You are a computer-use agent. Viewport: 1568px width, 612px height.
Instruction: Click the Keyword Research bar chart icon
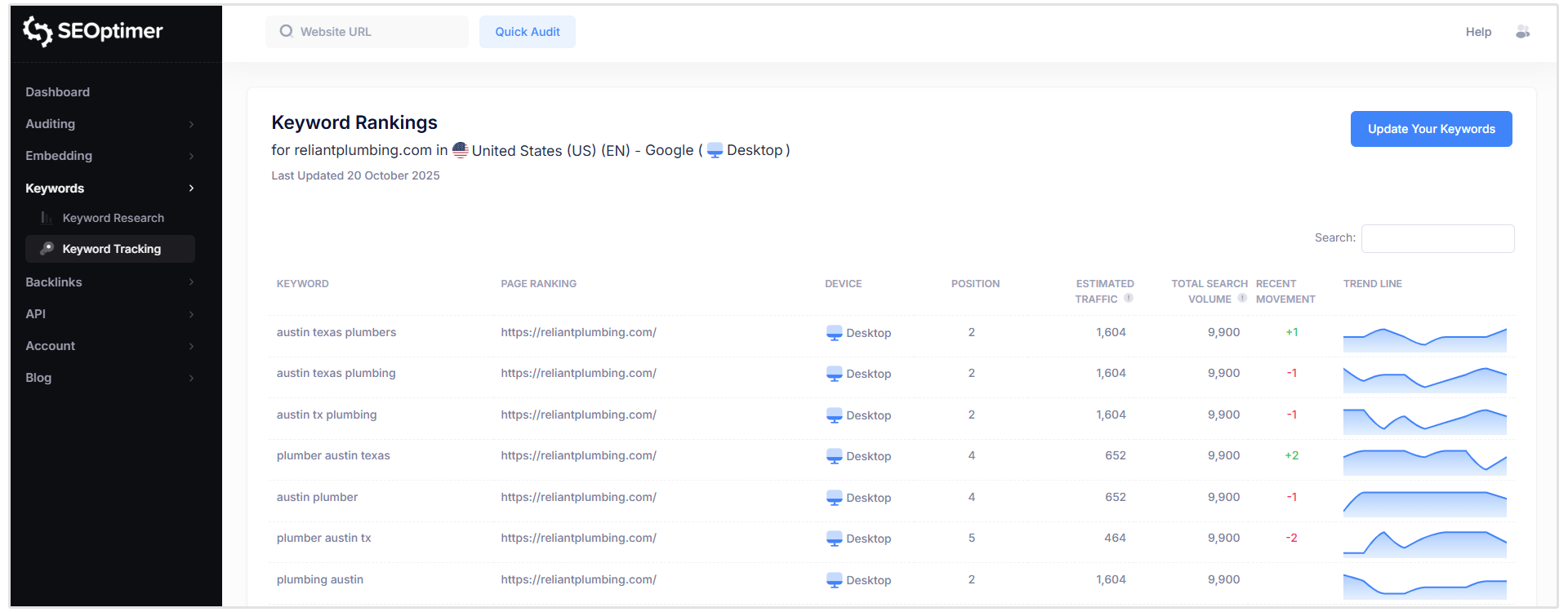pos(47,218)
